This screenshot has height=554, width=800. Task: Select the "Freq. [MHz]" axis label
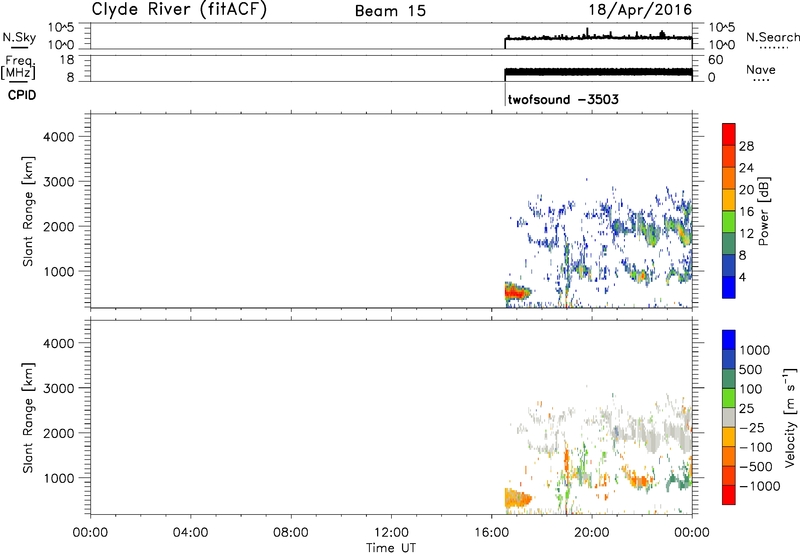[18, 67]
